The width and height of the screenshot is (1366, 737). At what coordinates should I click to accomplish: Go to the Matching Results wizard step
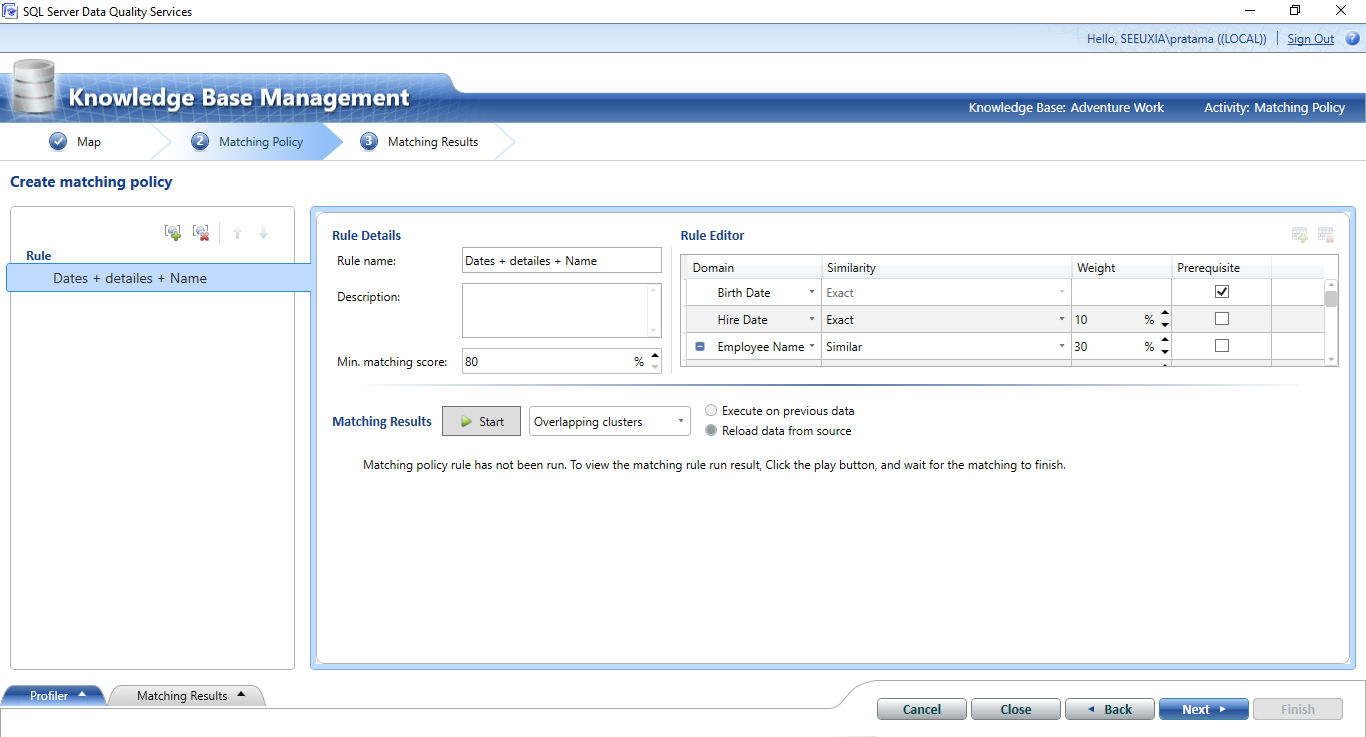(419, 142)
